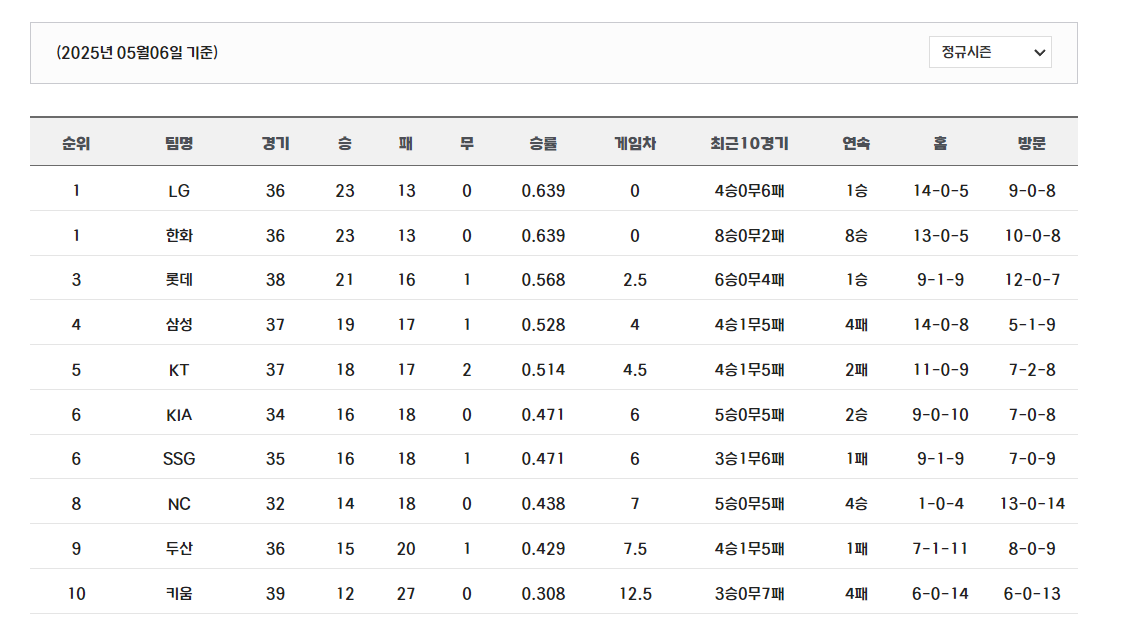Screen dimensions: 1134x630
Task: Click the 연속 column header
Action: tap(856, 143)
